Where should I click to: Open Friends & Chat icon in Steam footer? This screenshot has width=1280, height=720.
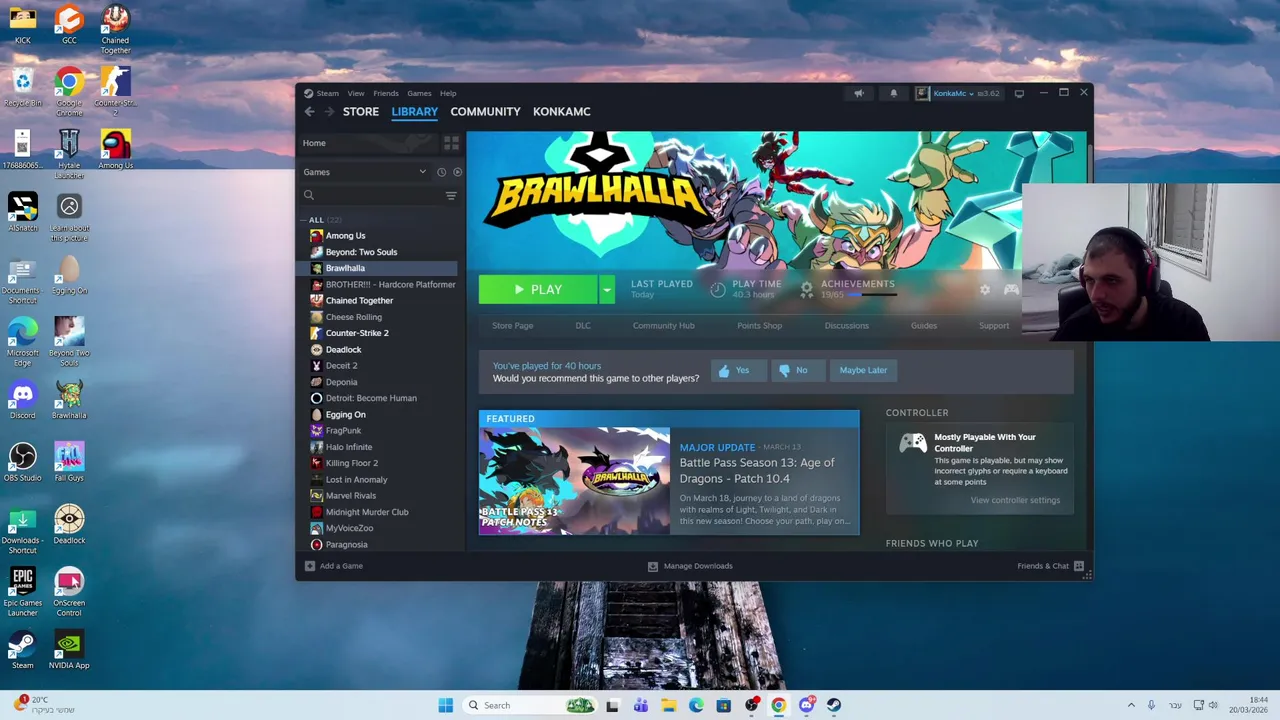1079,566
